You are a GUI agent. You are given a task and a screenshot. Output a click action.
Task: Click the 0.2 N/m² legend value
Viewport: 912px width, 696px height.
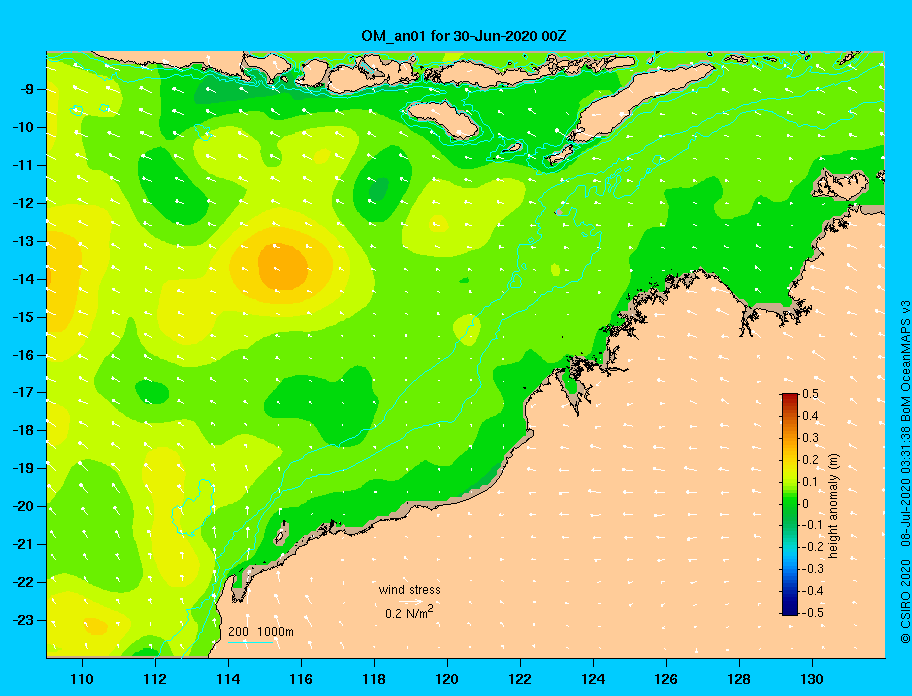click(x=409, y=612)
